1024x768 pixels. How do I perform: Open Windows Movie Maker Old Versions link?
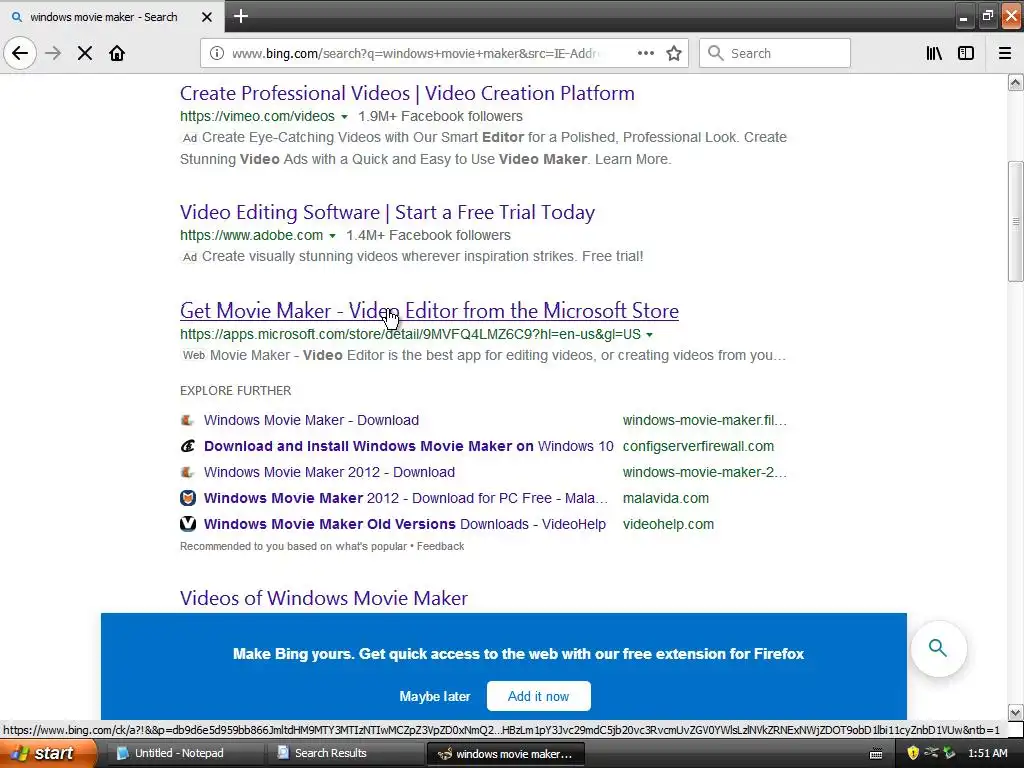405,524
